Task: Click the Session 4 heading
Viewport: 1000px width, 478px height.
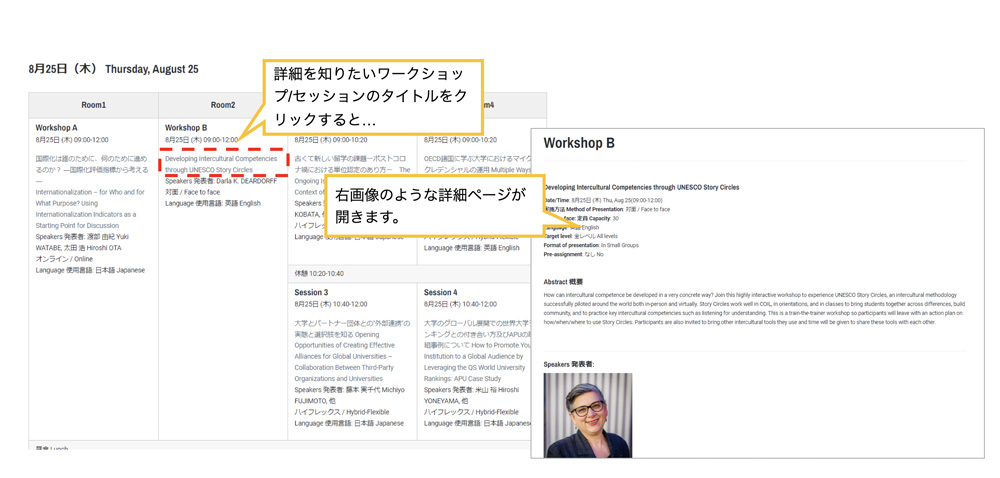Action: point(441,293)
